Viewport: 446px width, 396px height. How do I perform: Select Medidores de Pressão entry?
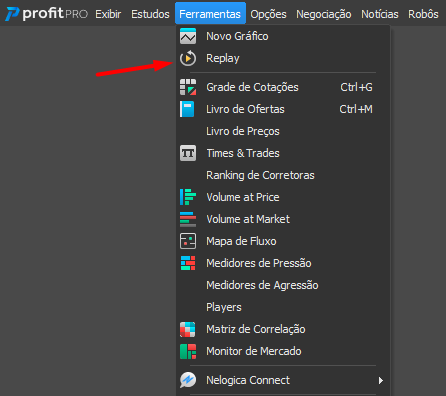(283, 263)
